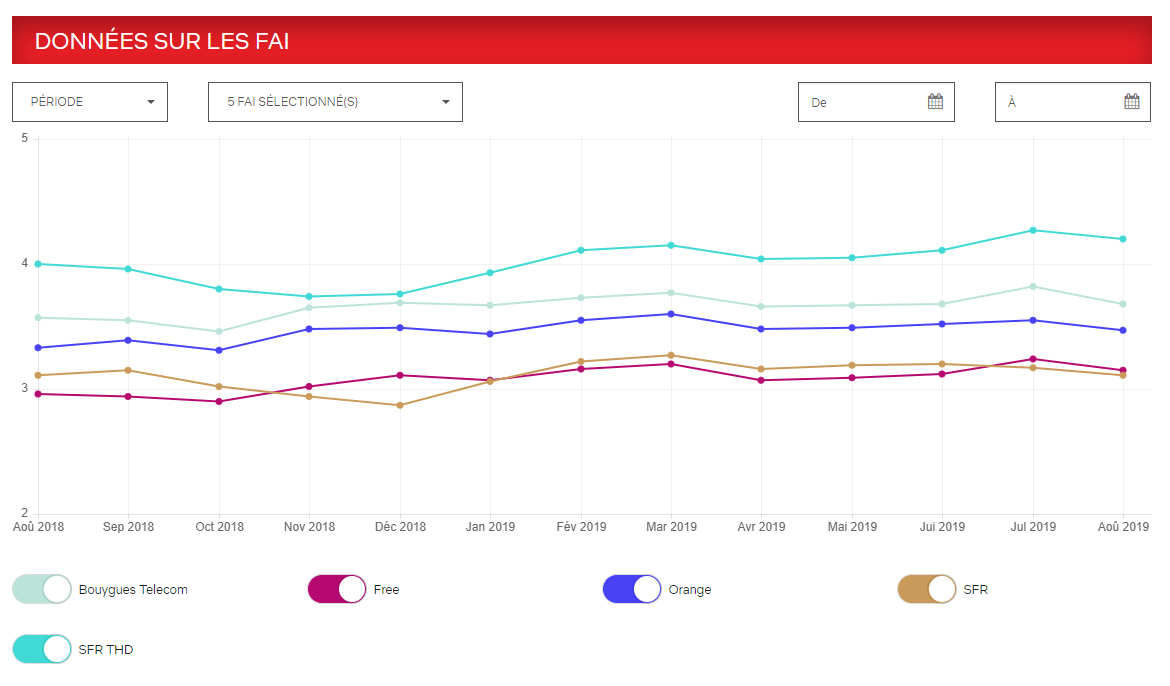Disable the Orange series switch
Screen dimensions: 1170x686
click(632, 589)
